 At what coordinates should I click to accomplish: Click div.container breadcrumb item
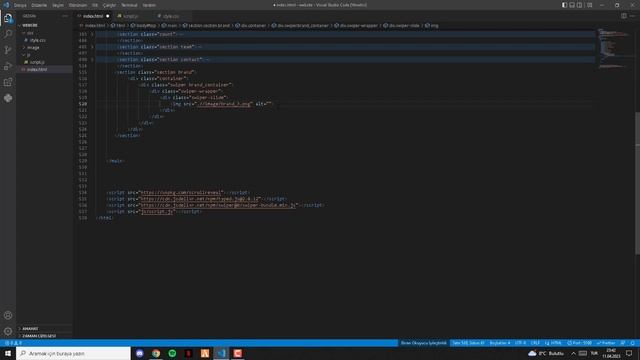(x=250, y=25)
